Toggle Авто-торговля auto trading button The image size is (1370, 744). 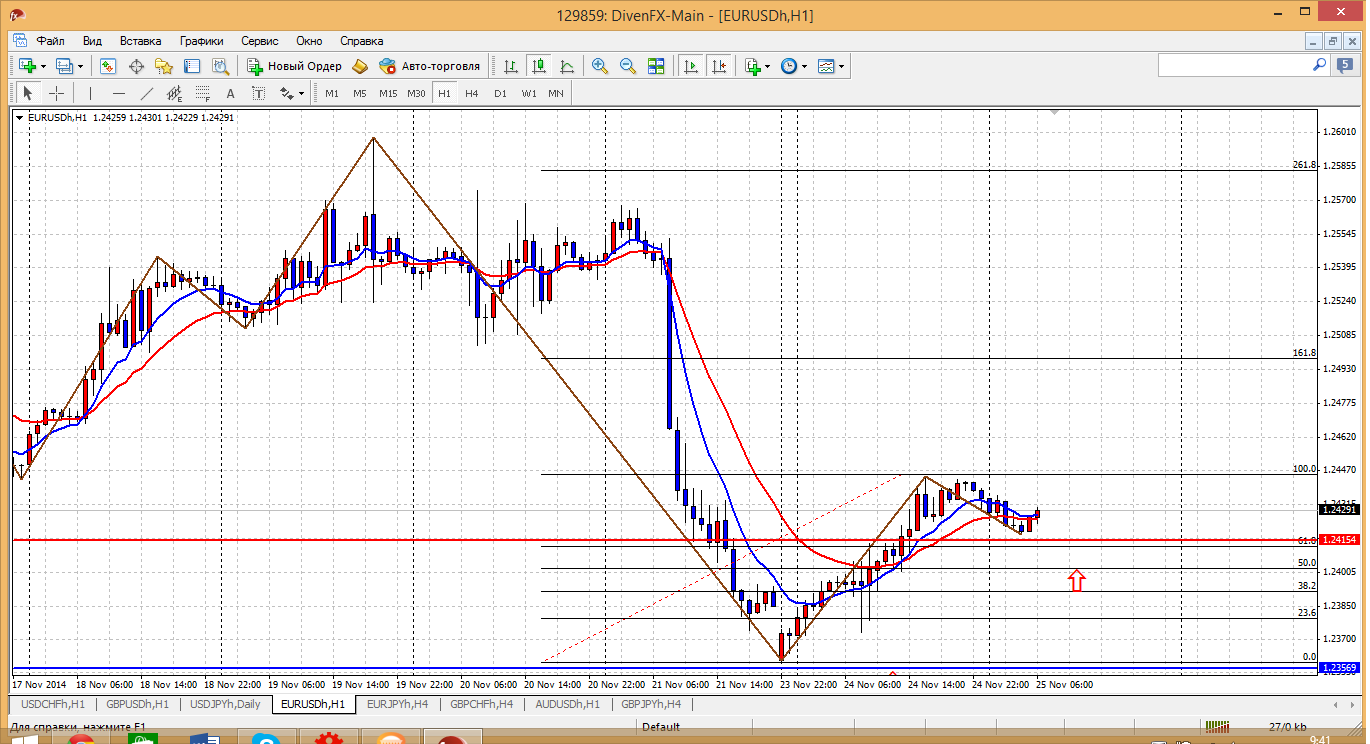429,66
